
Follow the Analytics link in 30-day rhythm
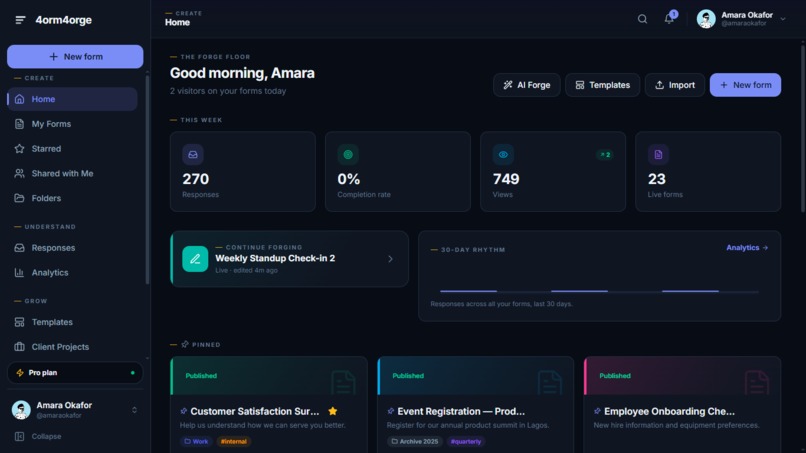point(747,248)
